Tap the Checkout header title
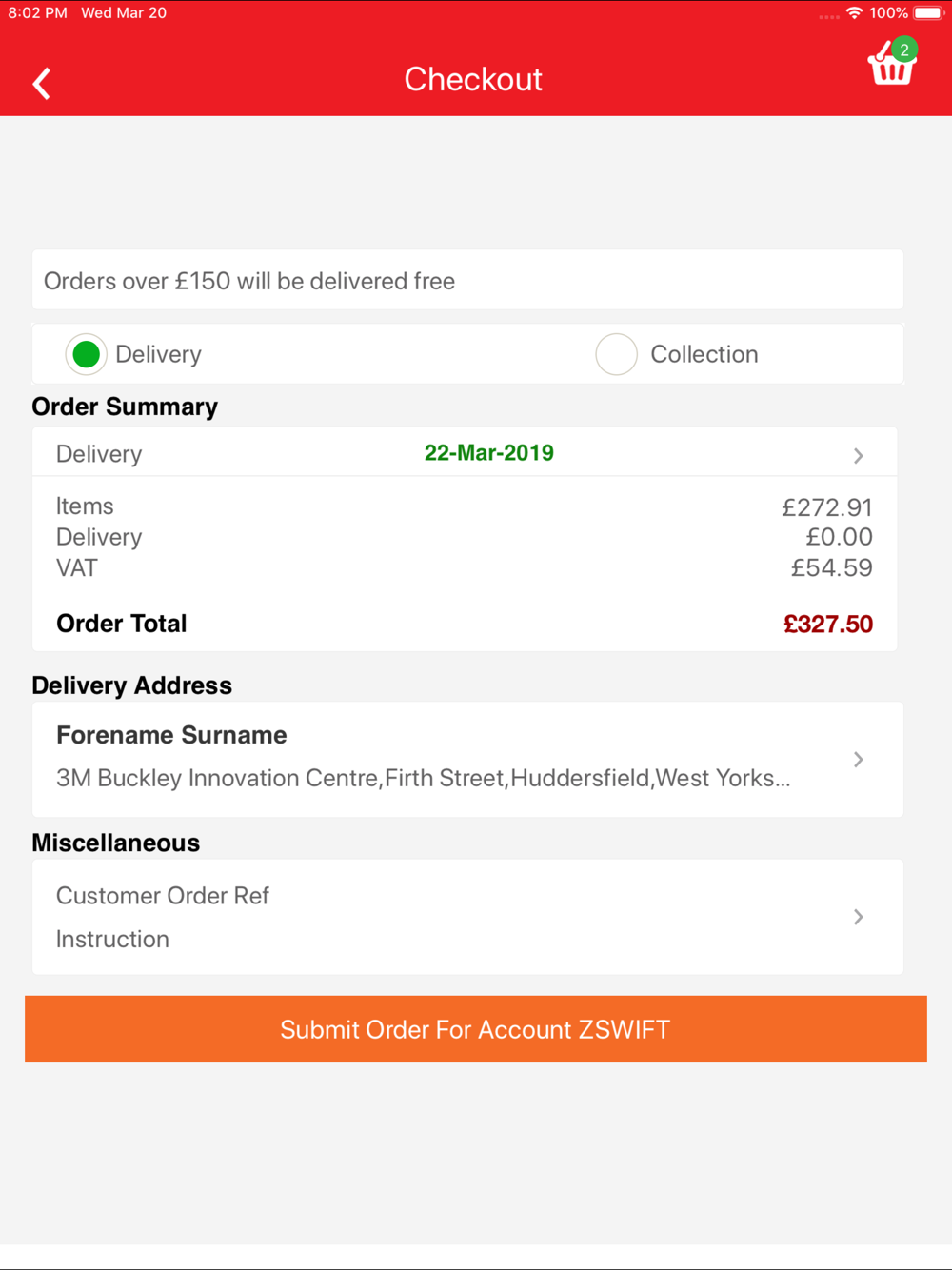 [473, 79]
